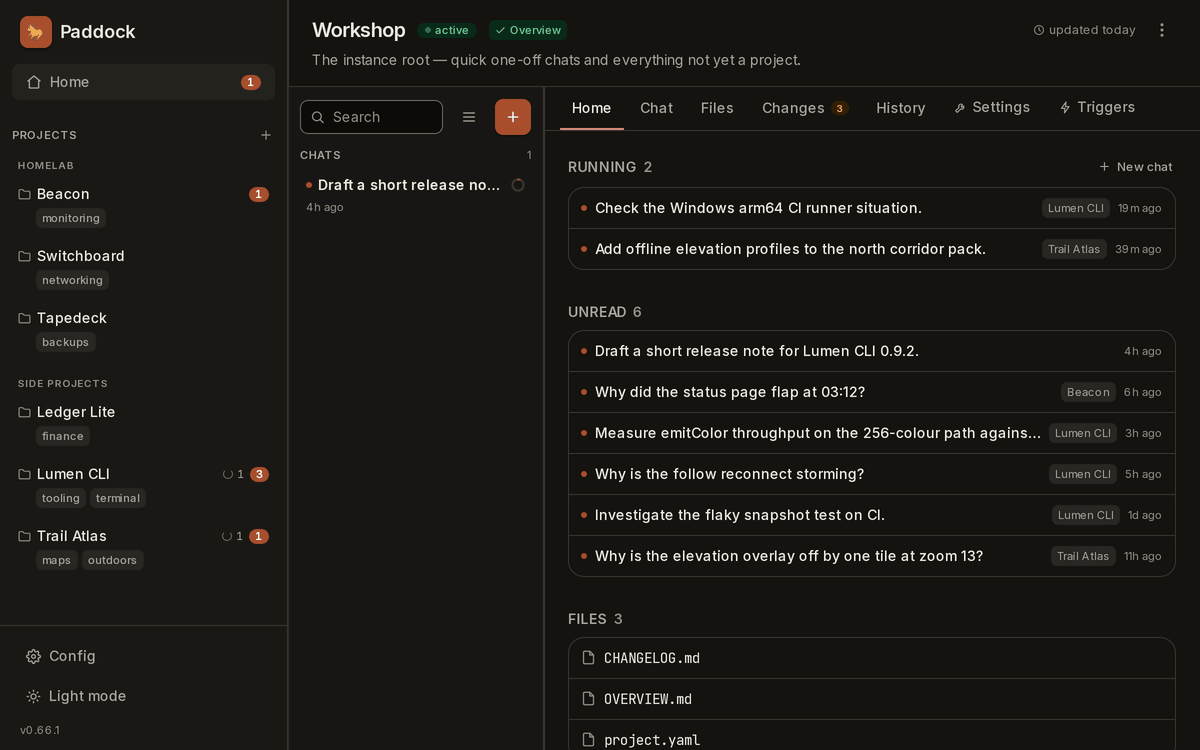Screen dimensions: 1200x750
Task: Switch to the Files tab
Action: pyautogui.click(x=717, y=108)
